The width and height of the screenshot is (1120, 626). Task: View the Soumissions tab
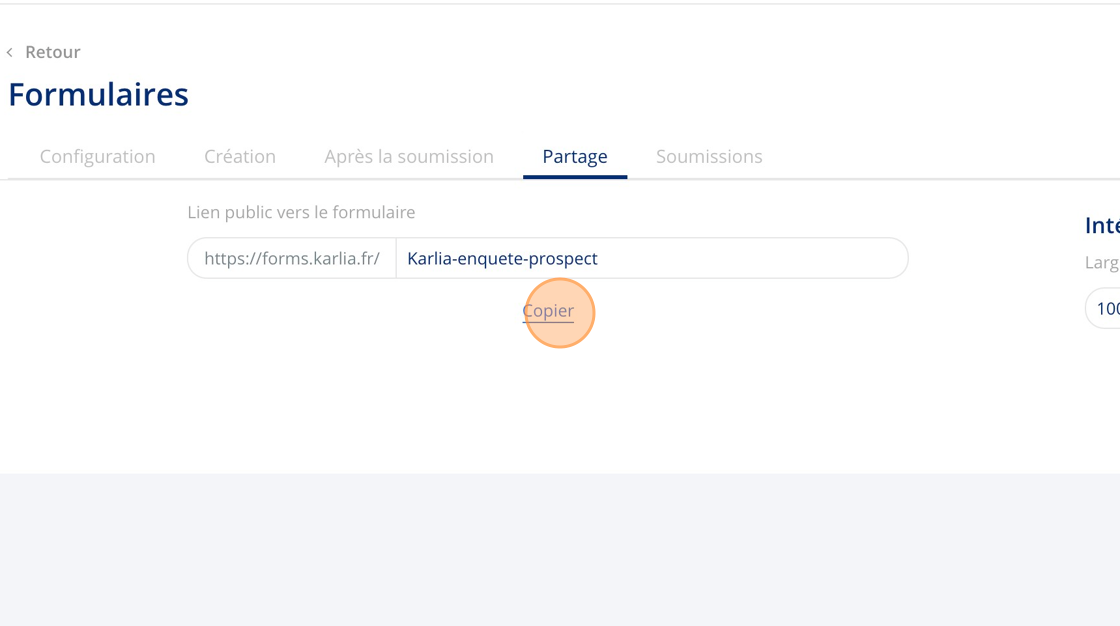pos(709,156)
